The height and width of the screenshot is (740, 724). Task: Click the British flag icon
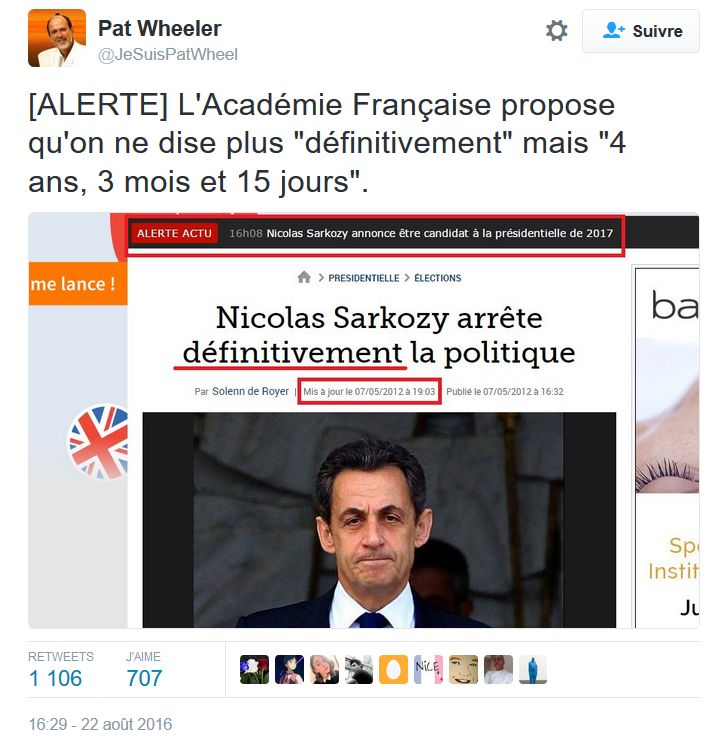(98, 442)
